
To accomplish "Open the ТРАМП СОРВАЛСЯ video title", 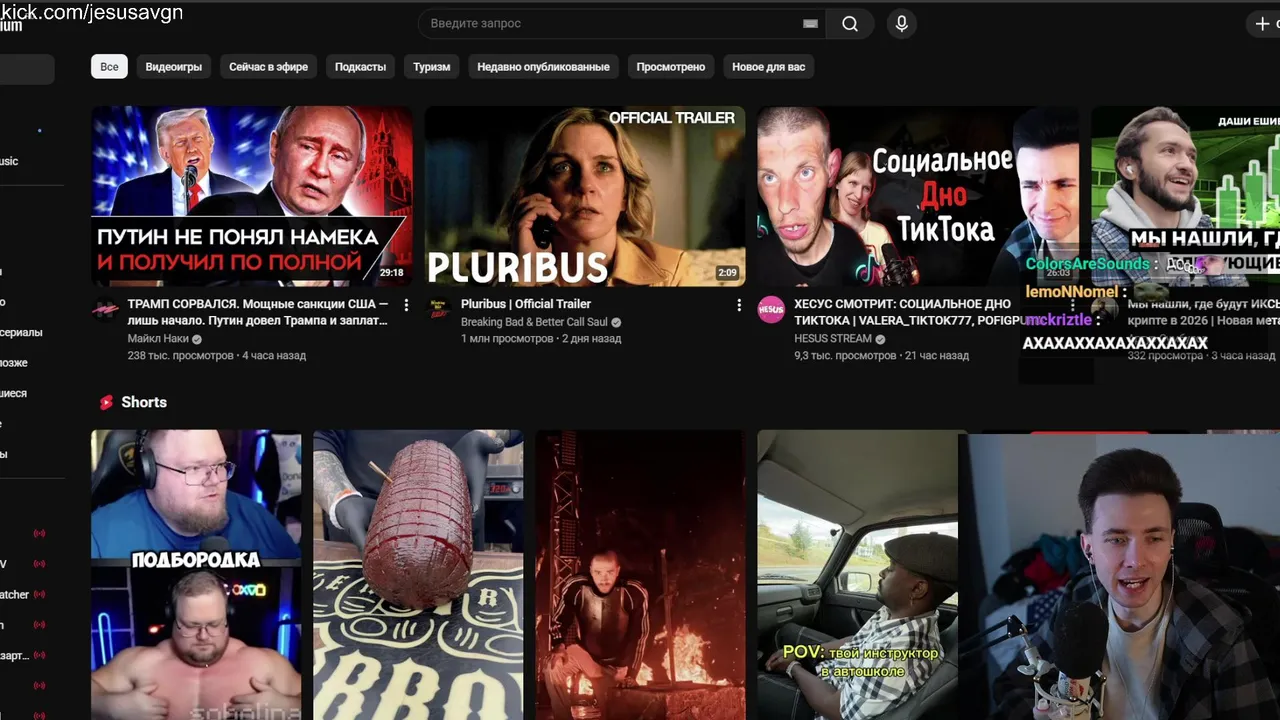I will (258, 312).
